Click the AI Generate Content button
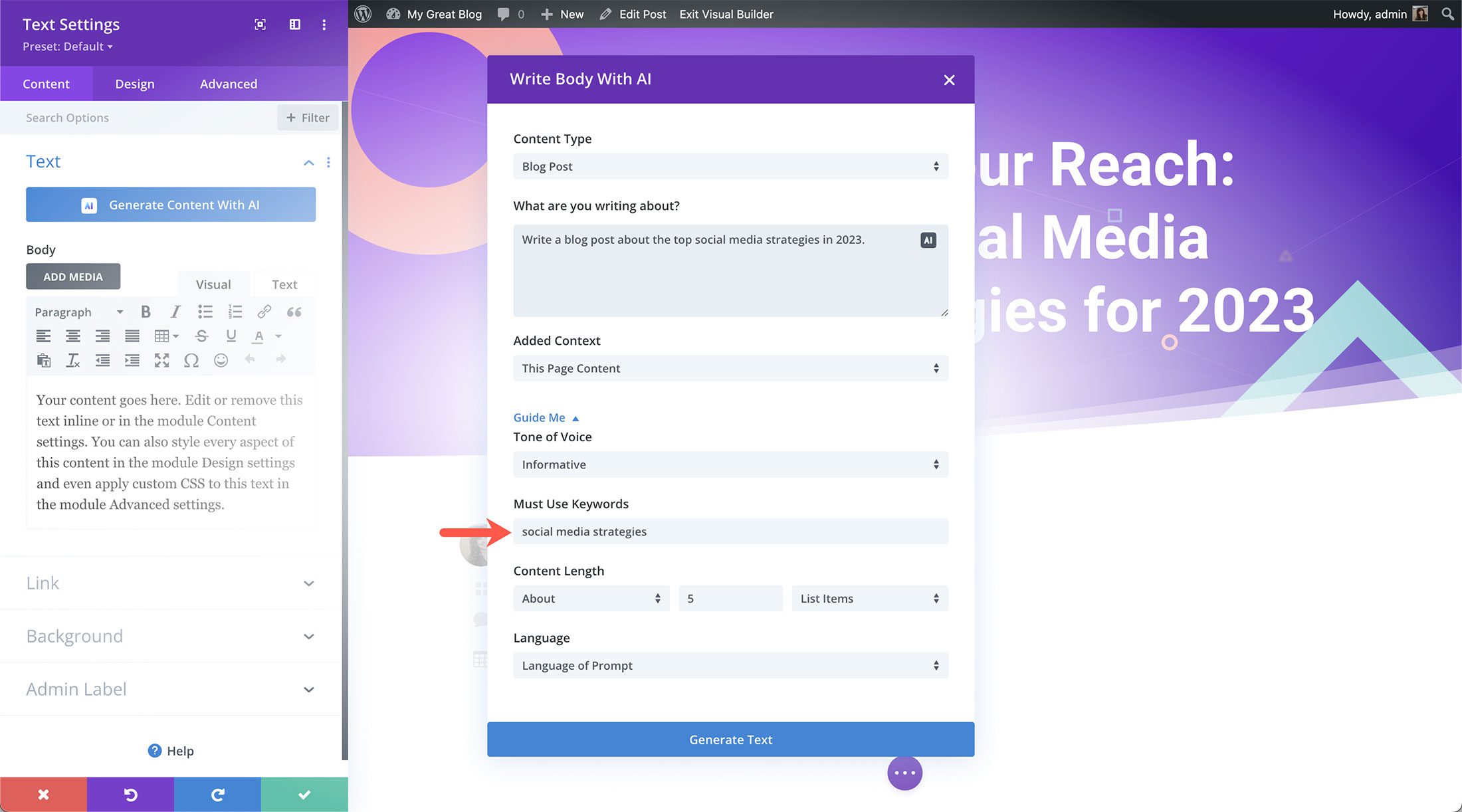The height and width of the screenshot is (812, 1462). coord(172,205)
